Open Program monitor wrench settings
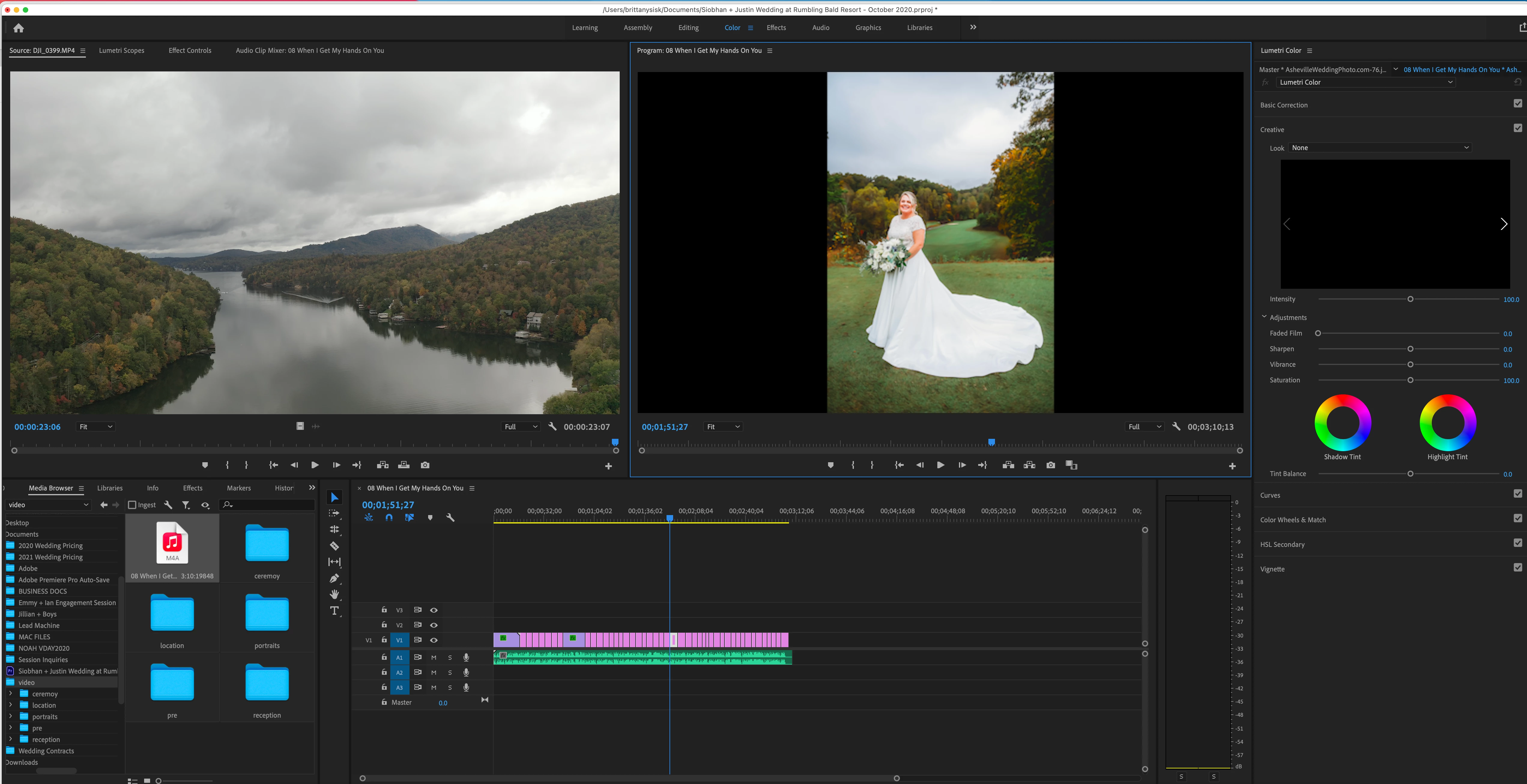Screen dimensions: 1527x784 (1176, 427)
